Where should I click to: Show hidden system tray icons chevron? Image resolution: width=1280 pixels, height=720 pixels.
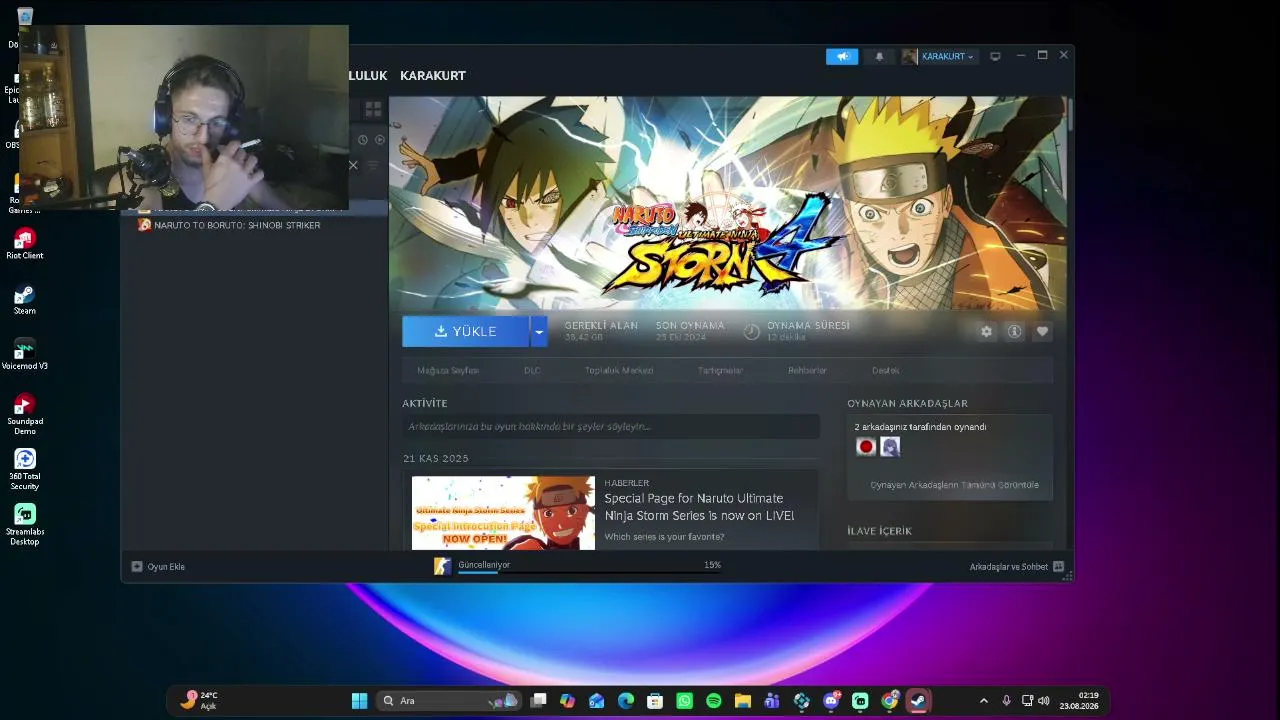(x=983, y=701)
